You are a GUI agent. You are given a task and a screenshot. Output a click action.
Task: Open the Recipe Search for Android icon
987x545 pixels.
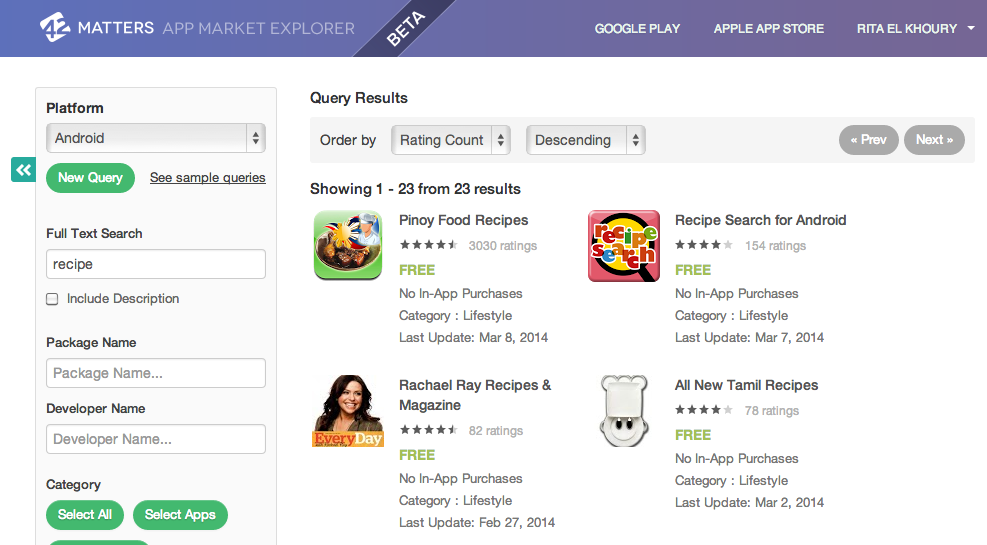(623, 246)
